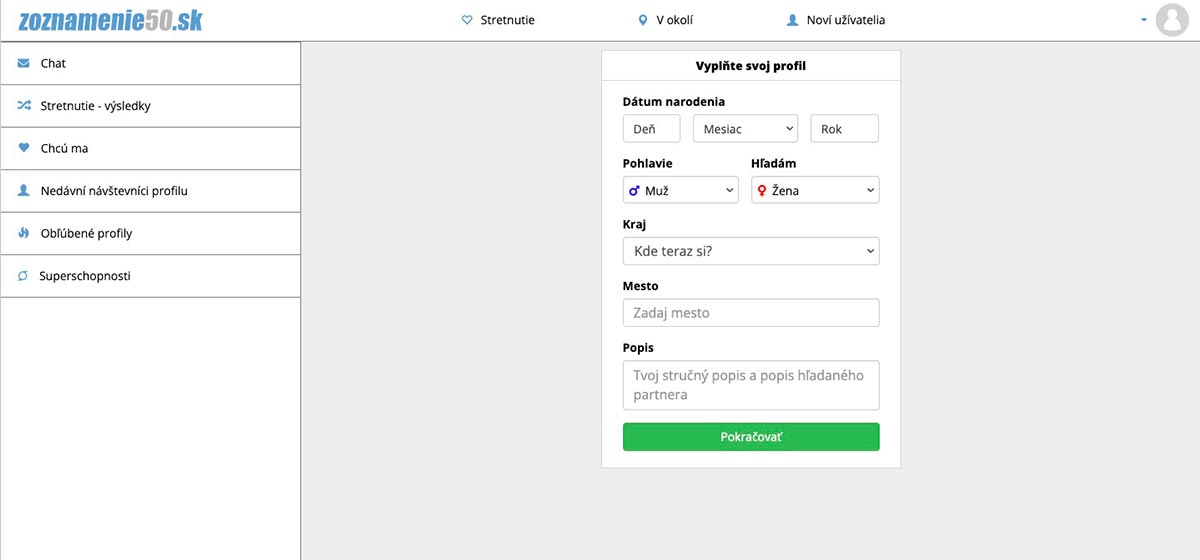Expand the Kraj region dropdown
1200x560 pixels.
point(750,251)
